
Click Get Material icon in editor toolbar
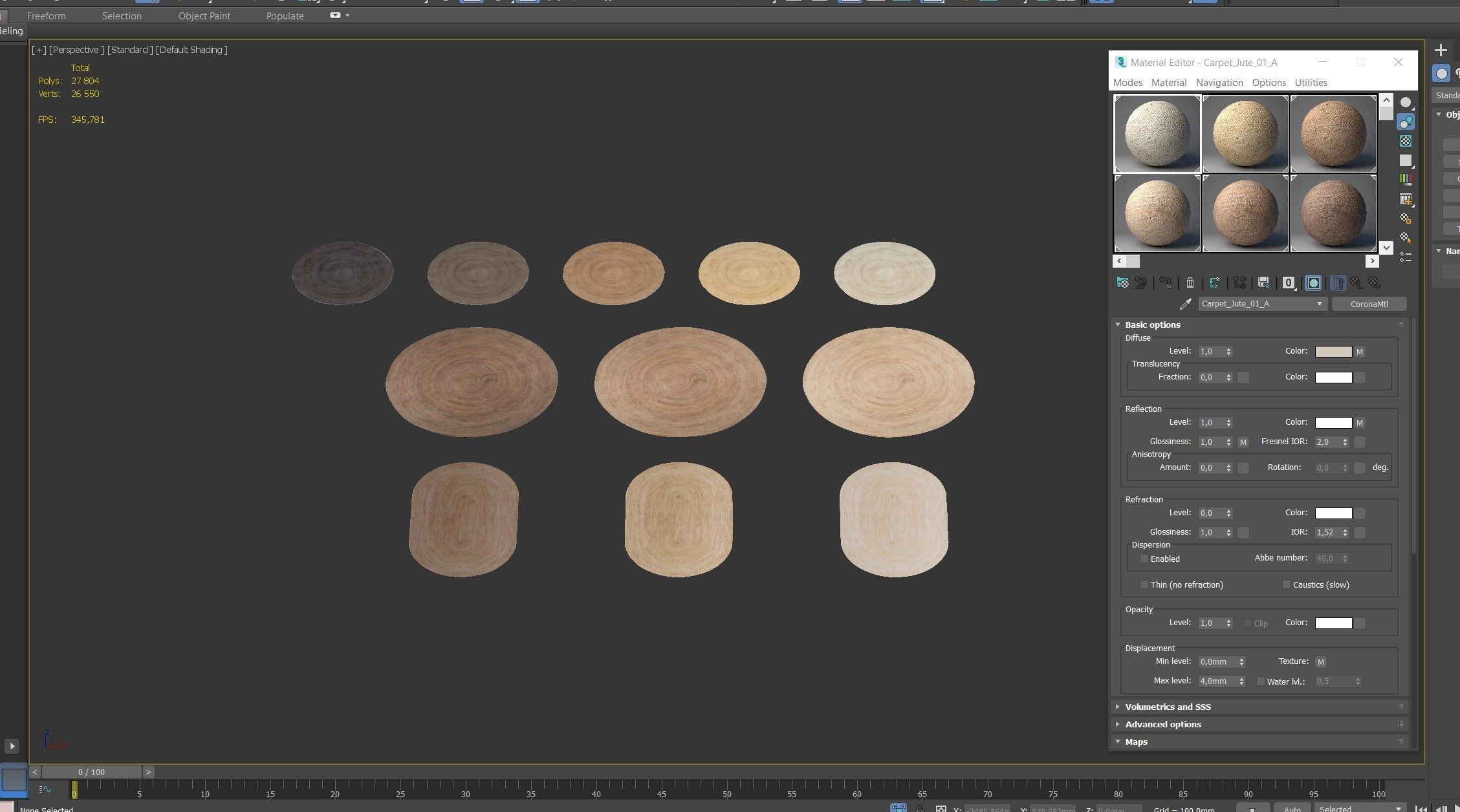pos(1122,283)
